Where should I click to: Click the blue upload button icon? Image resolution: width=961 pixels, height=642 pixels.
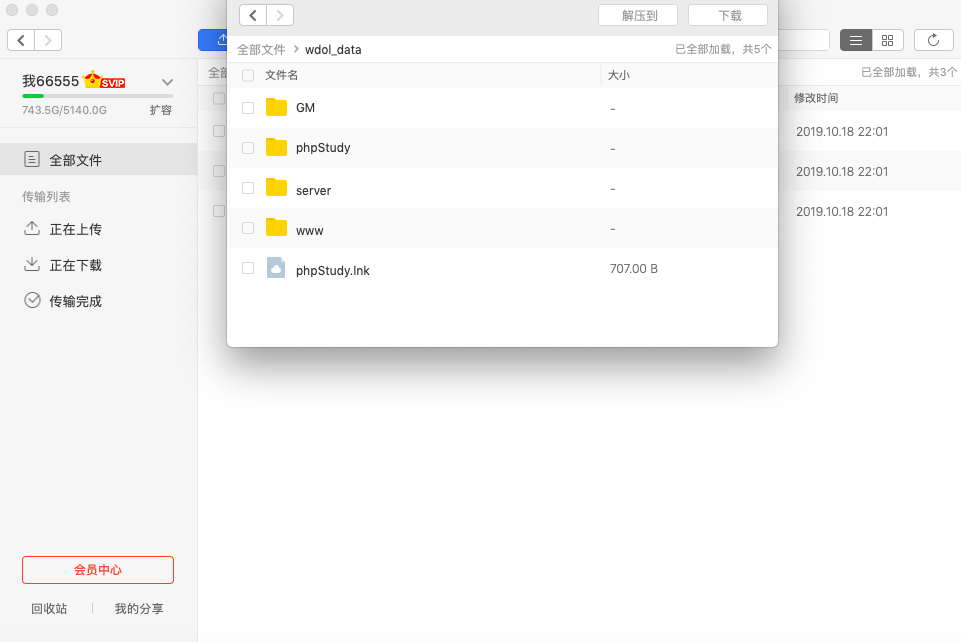click(213, 40)
